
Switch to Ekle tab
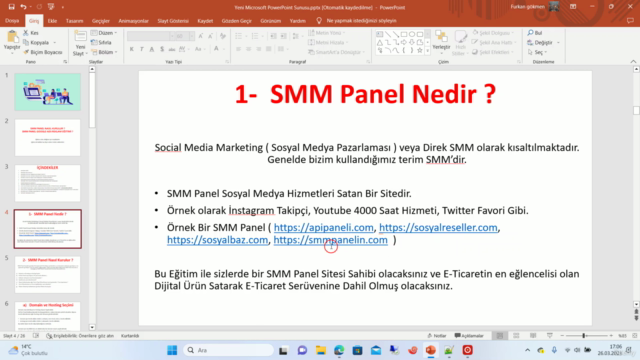(x=52, y=21)
